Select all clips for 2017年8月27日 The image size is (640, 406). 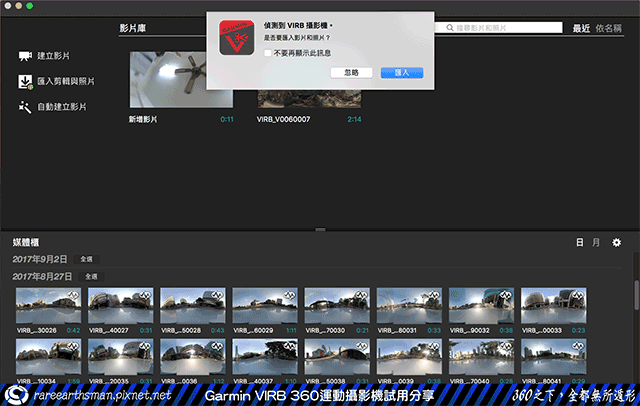coord(91,277)
